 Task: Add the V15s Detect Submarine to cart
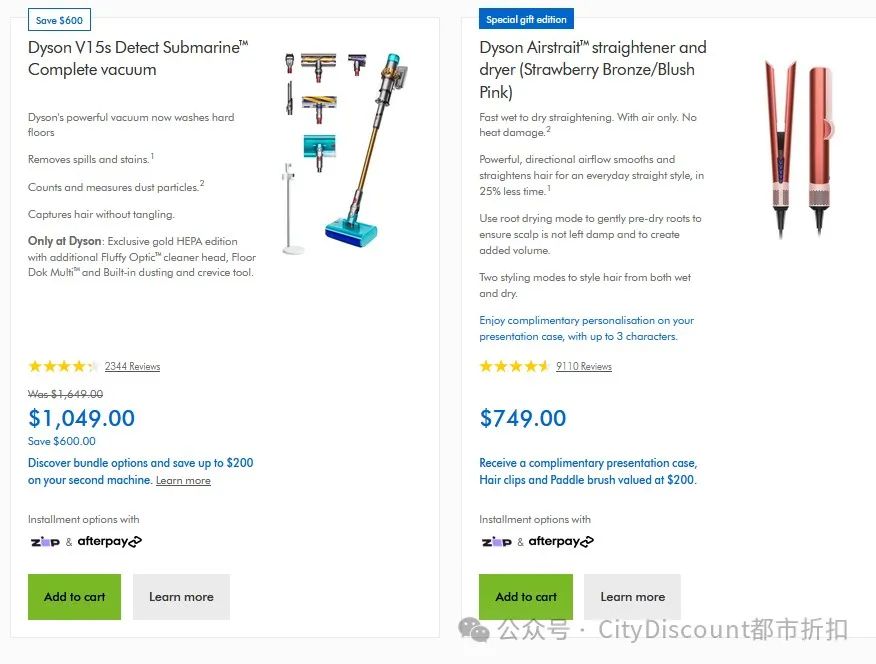point(74,597)
